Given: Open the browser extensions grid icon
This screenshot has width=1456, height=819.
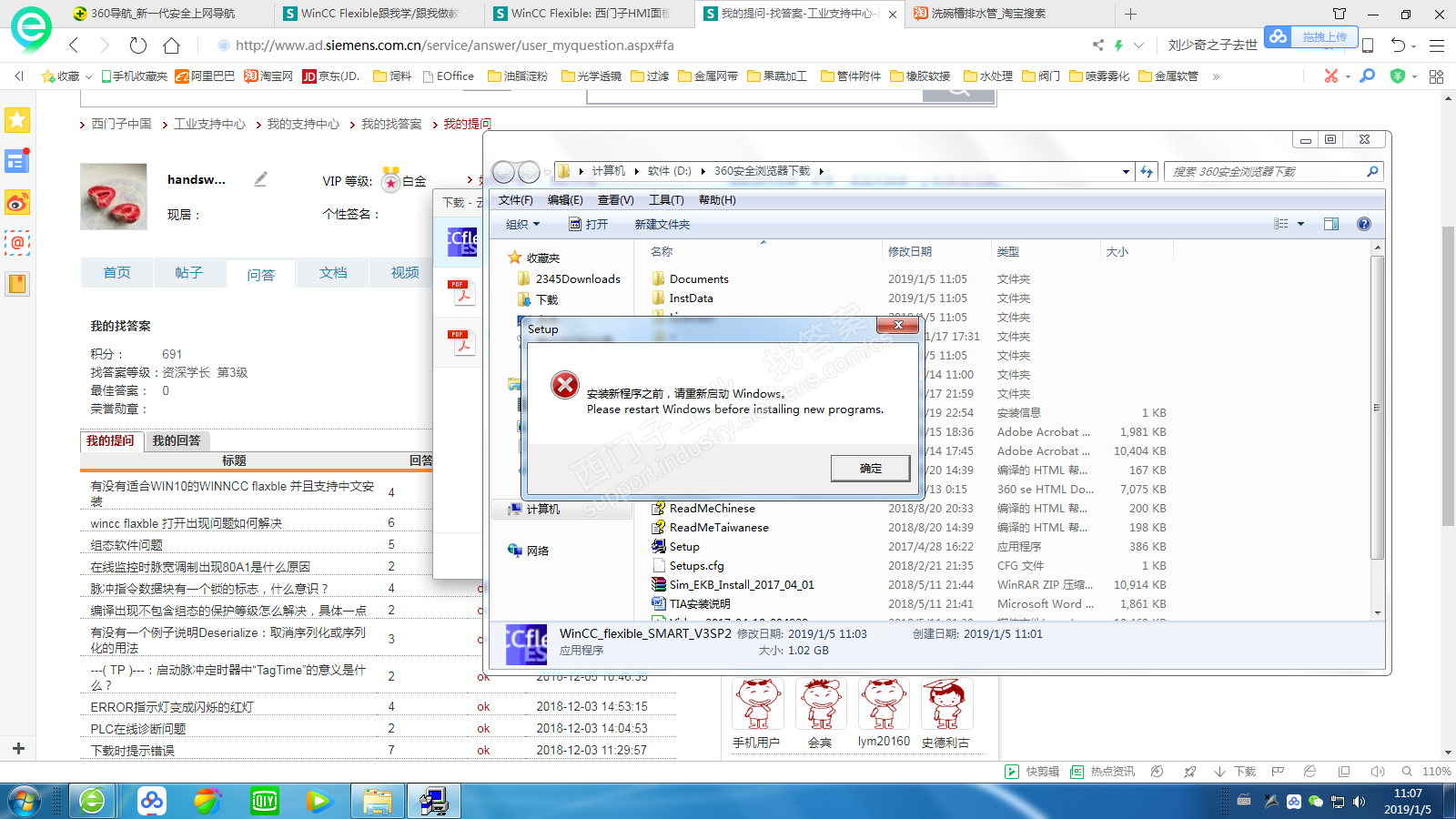Looking at the screenshot, I should click(1436, 76).
